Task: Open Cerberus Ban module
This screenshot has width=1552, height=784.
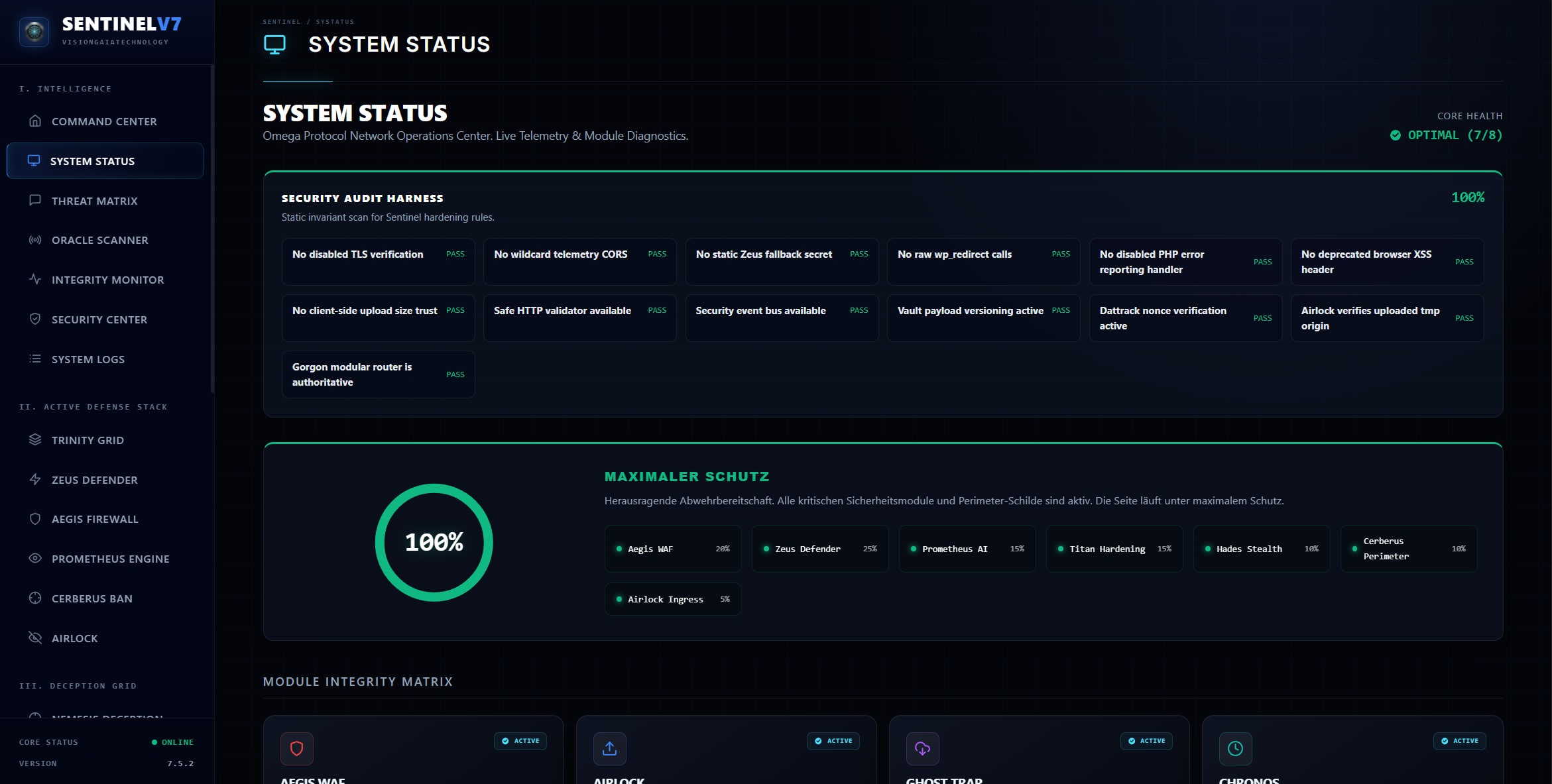Action: pos(105,598)
